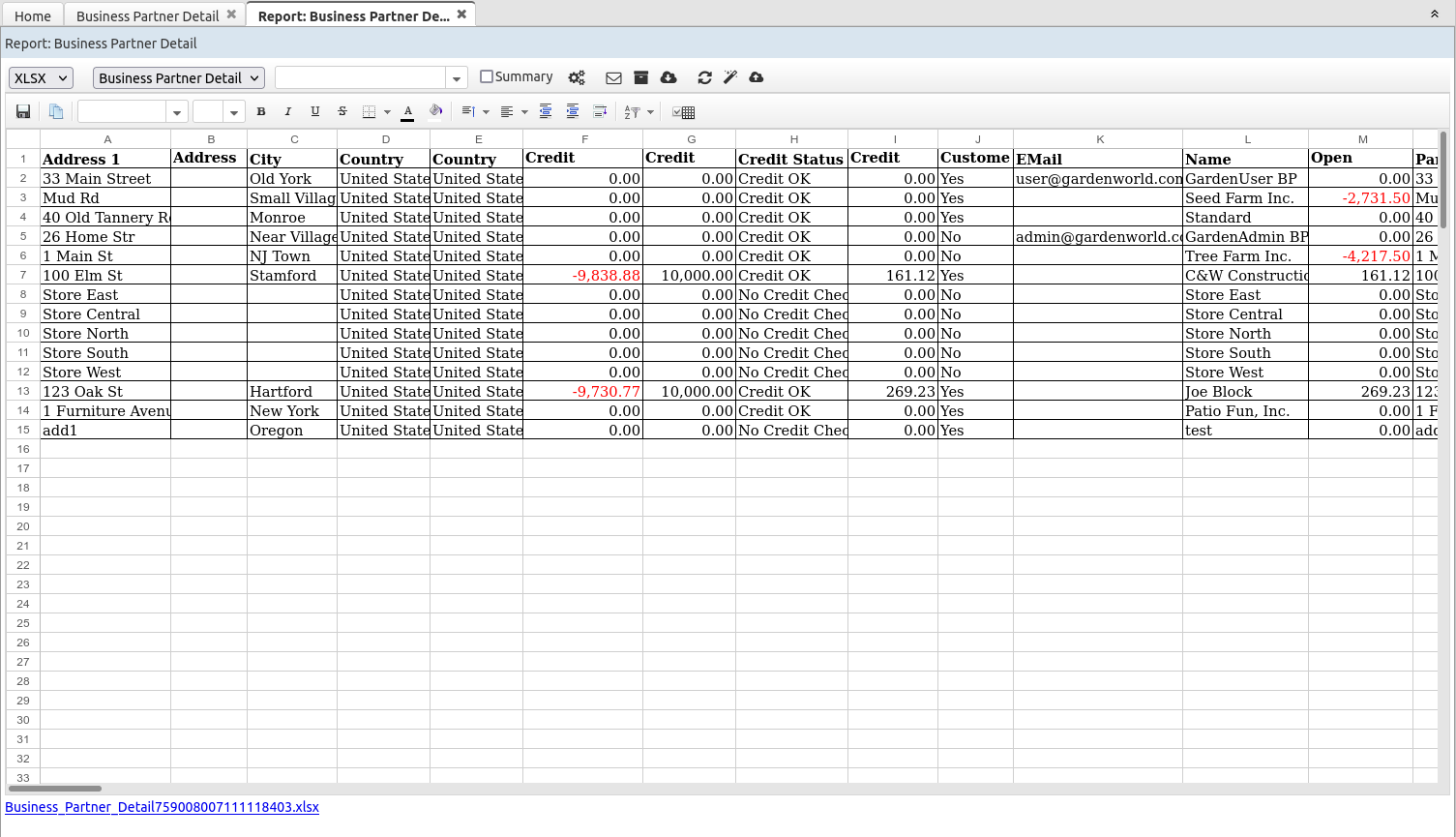Image resolution: width=1456 pixels, height=837 pixels.
Task: Toggle the gridlines checkbox icon
Action: (x=683, y=112)
